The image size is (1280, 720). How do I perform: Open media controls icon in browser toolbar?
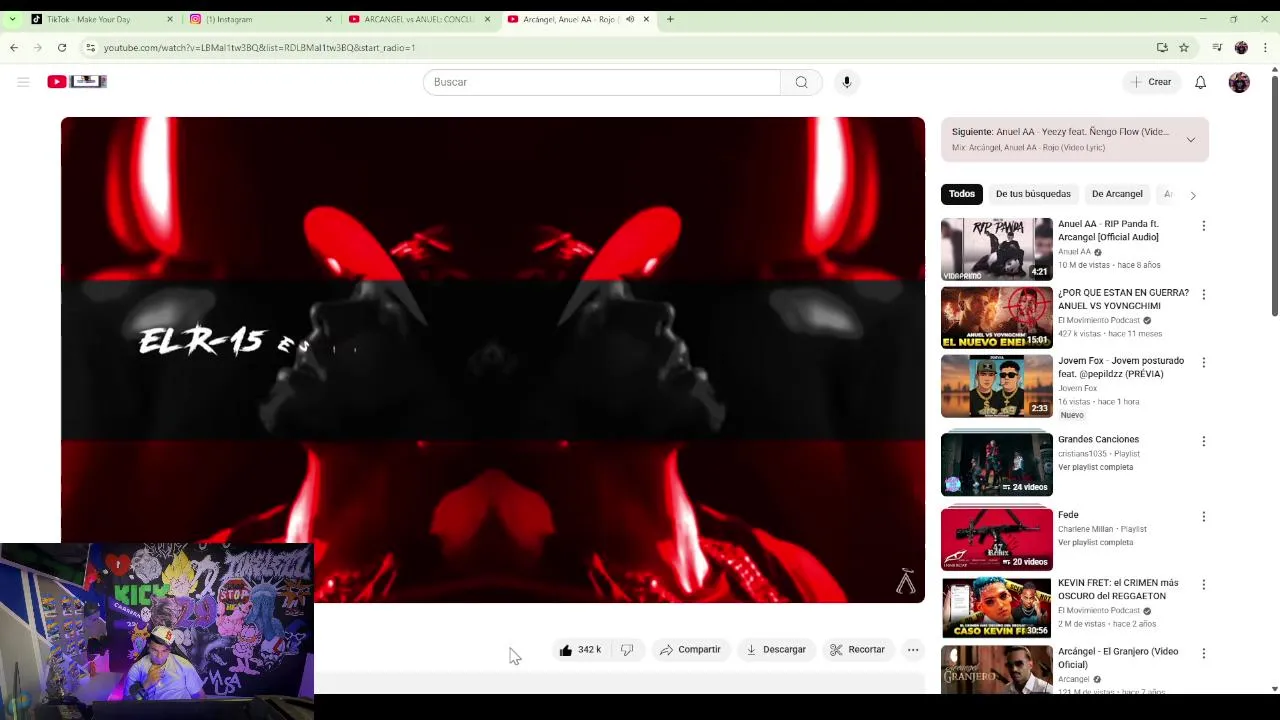[1217, 47]
